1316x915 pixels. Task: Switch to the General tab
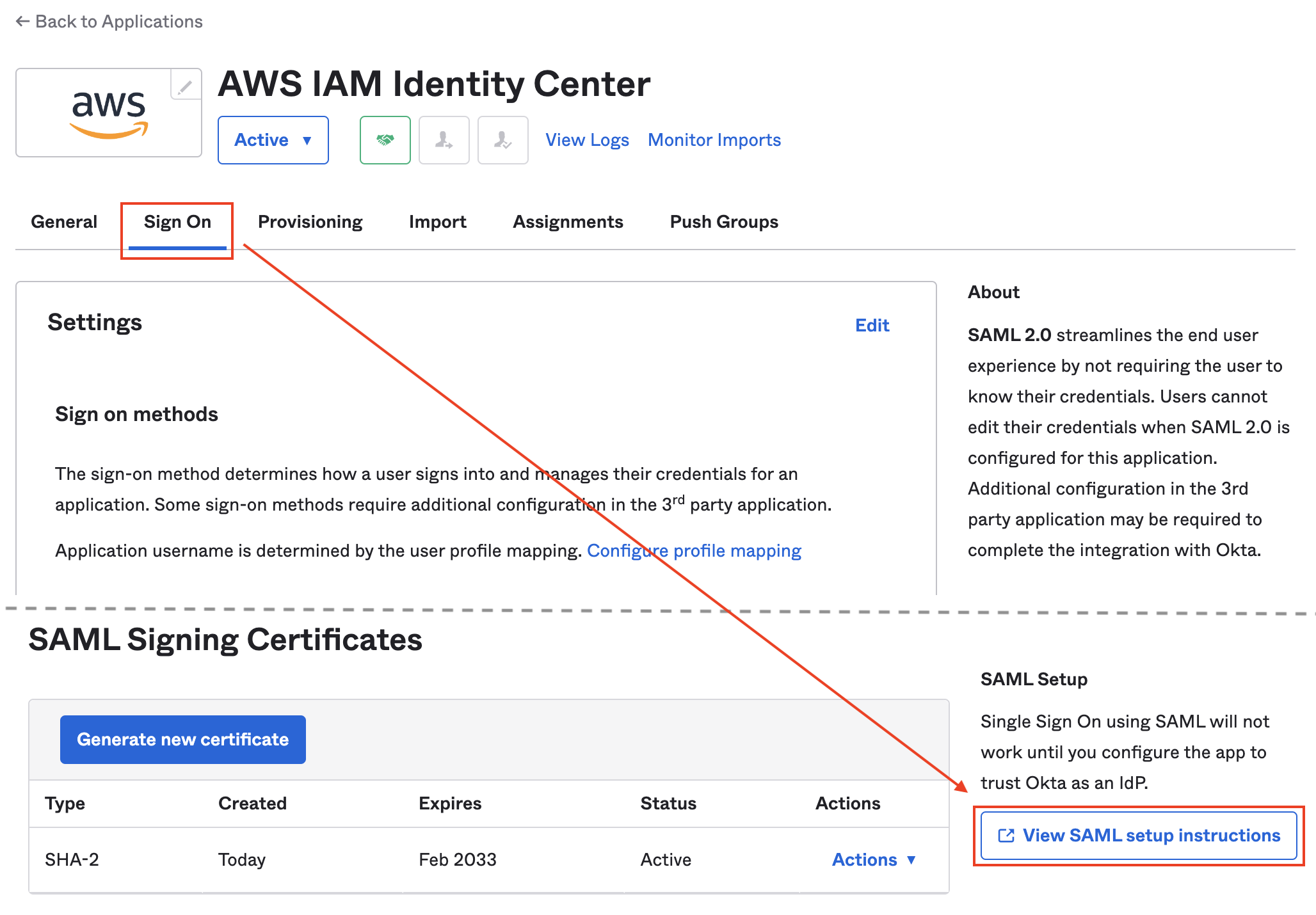coord(64,222)
